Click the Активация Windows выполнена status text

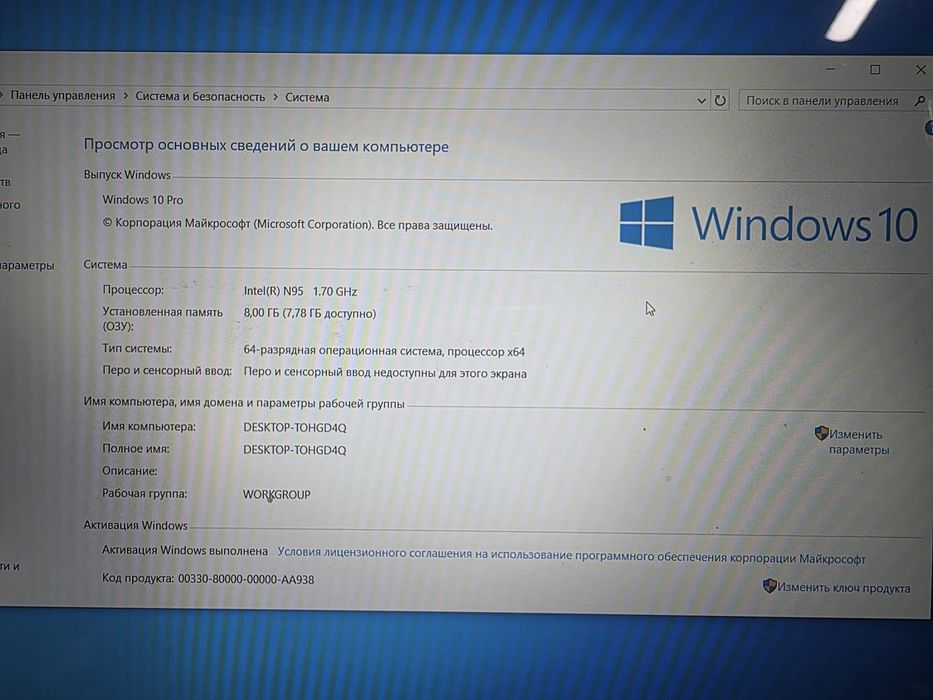click(x=185, y=551)
